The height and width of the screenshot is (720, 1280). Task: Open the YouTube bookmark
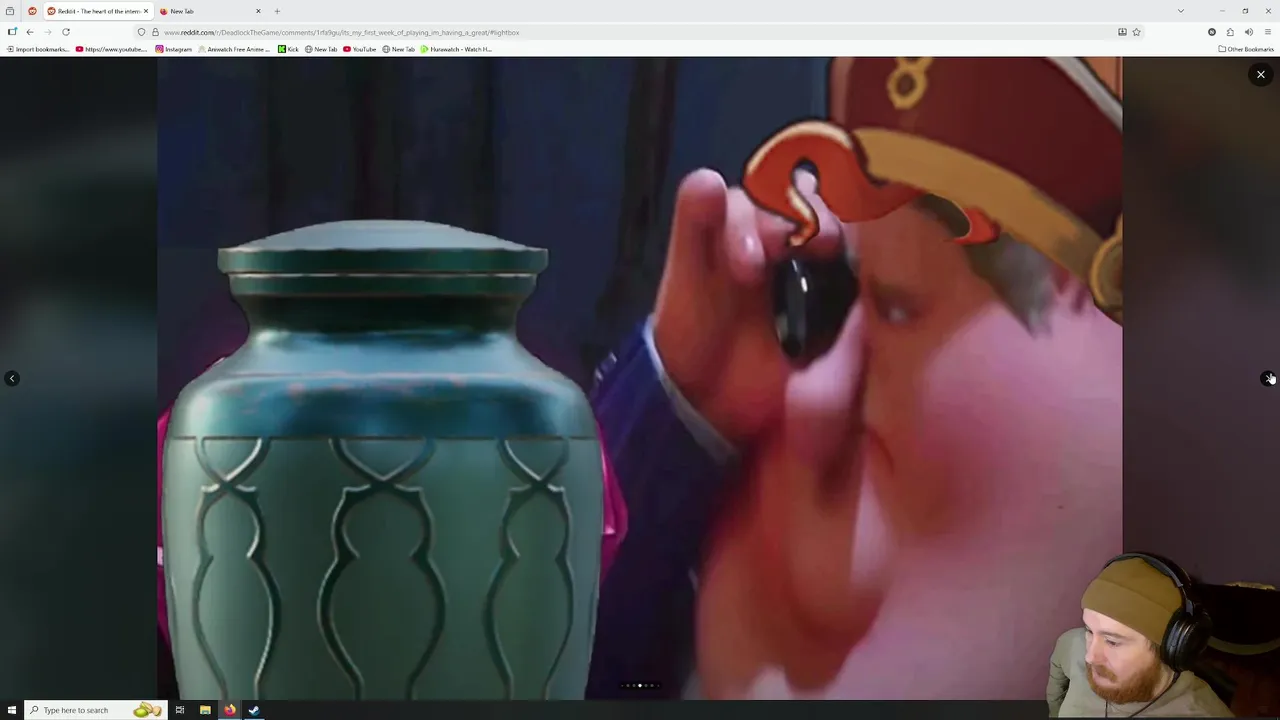[x=360, y=49]
